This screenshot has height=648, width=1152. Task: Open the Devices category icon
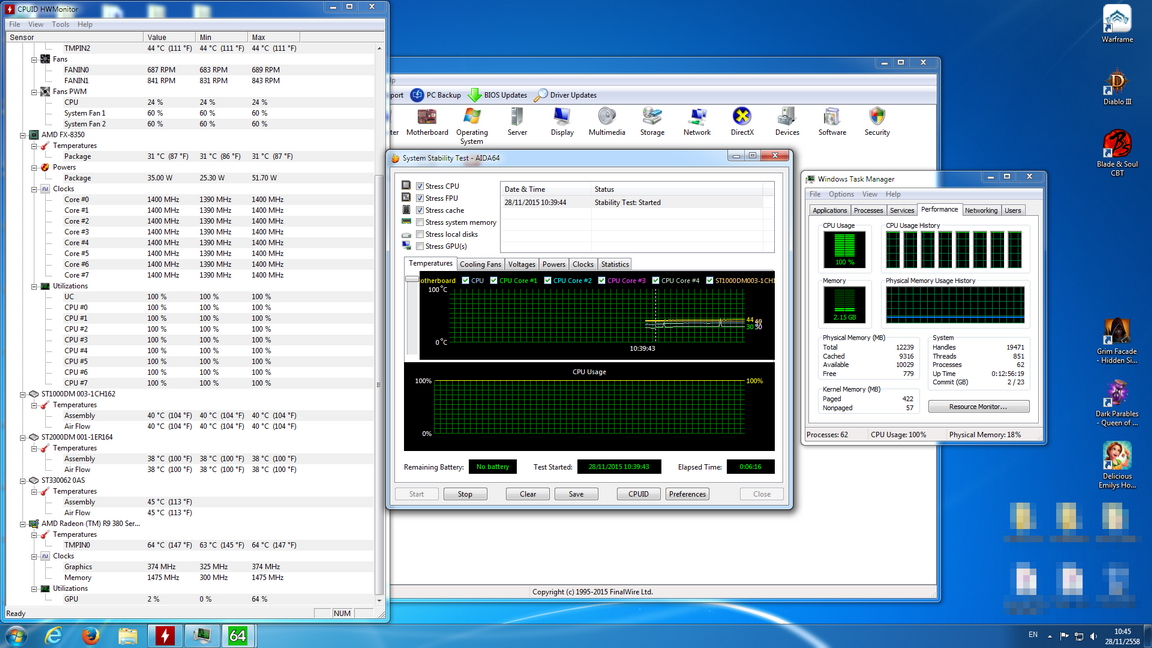787,122
